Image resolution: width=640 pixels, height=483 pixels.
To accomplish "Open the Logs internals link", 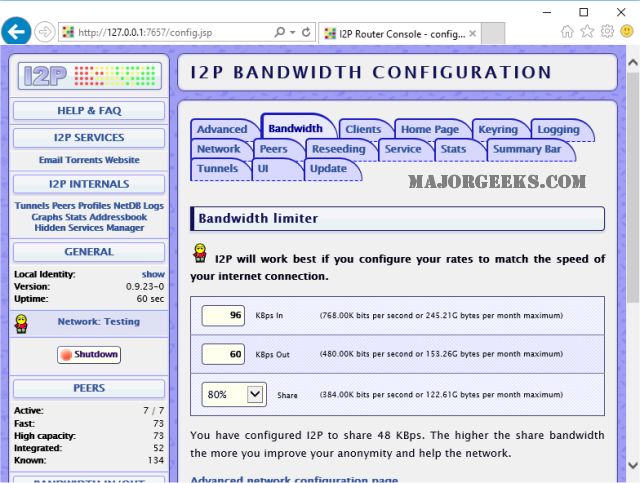I will [x=153, y=206].
